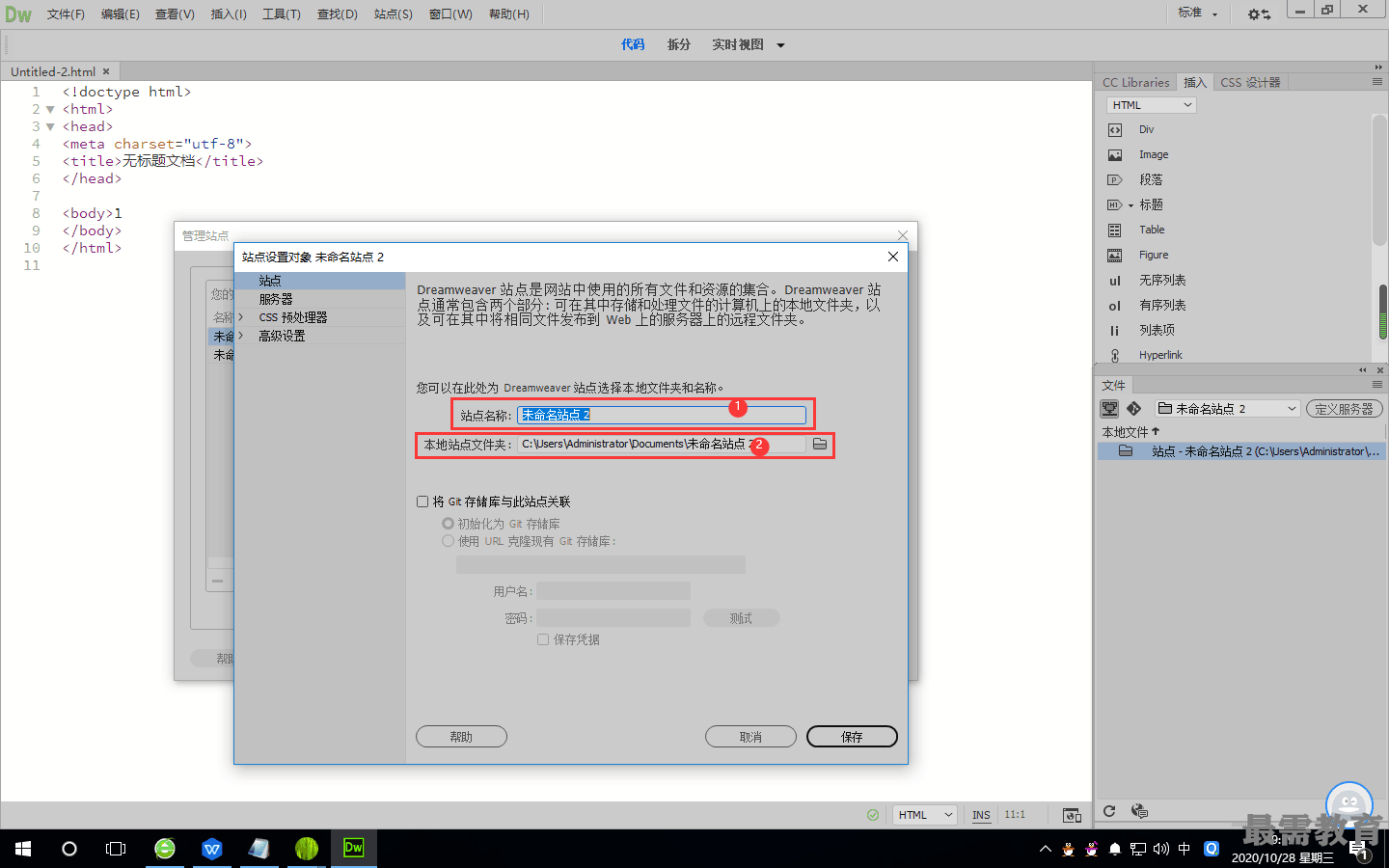Click the browse folder icon for 本地站点文件夹

[x=820, y=444]
